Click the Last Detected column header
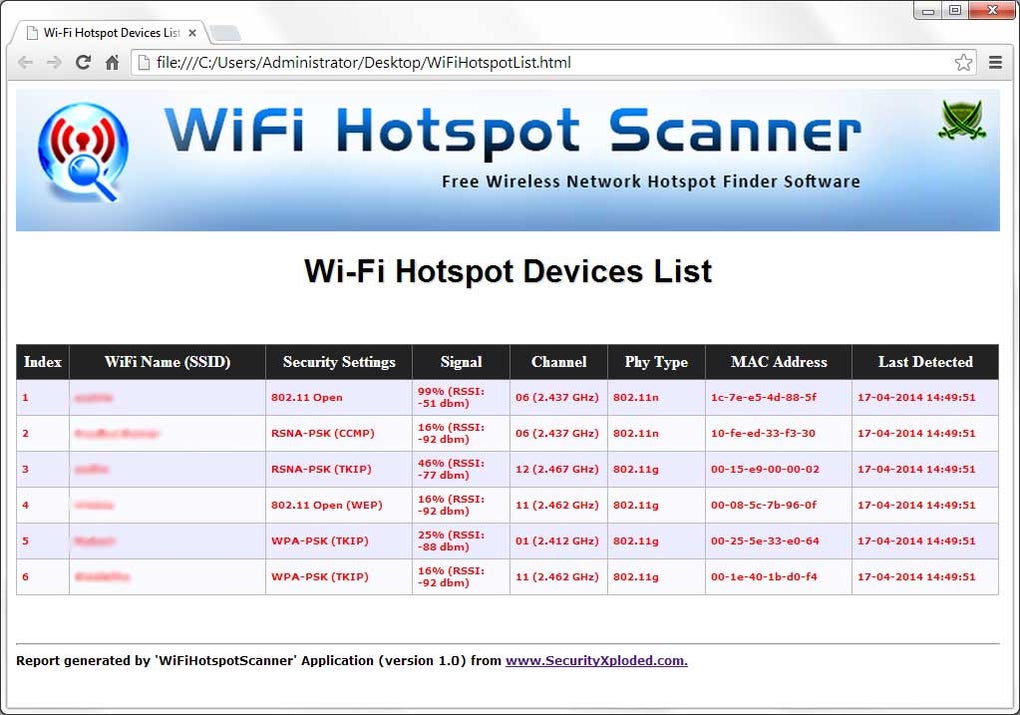Viewport: 1020px width, 715px height. pos(925,362)
